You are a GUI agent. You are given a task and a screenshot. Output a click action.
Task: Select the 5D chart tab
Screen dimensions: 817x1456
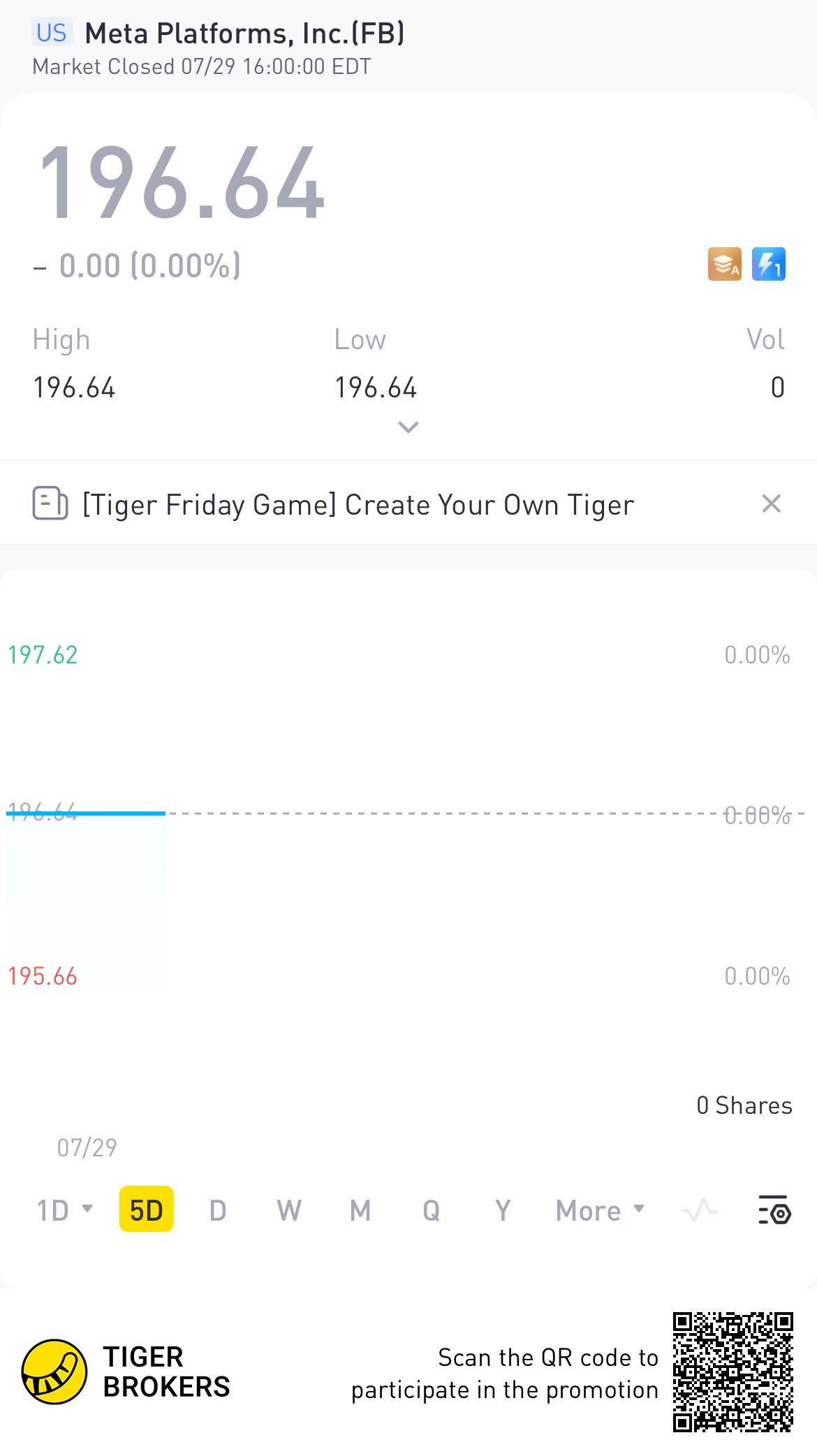point(147,1210)
